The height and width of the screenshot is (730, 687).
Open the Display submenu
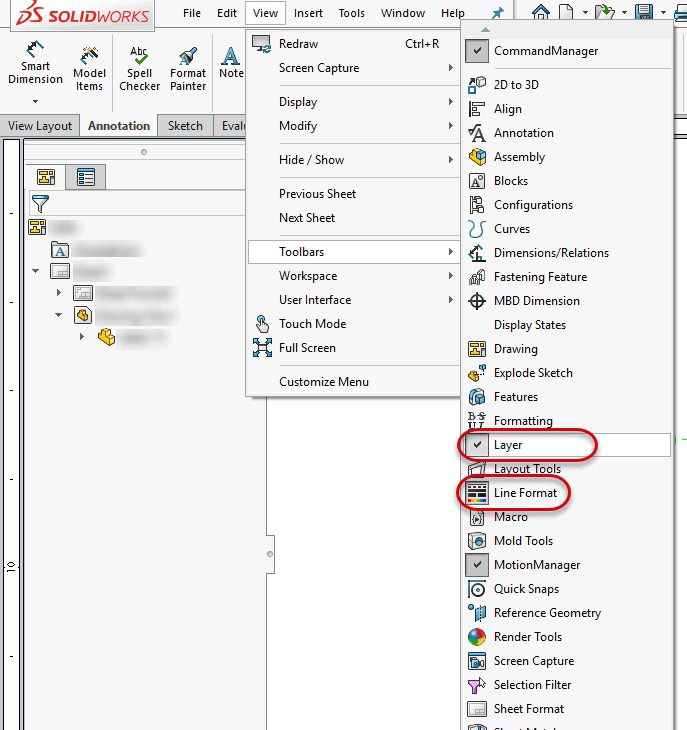[x=354, y=101]
